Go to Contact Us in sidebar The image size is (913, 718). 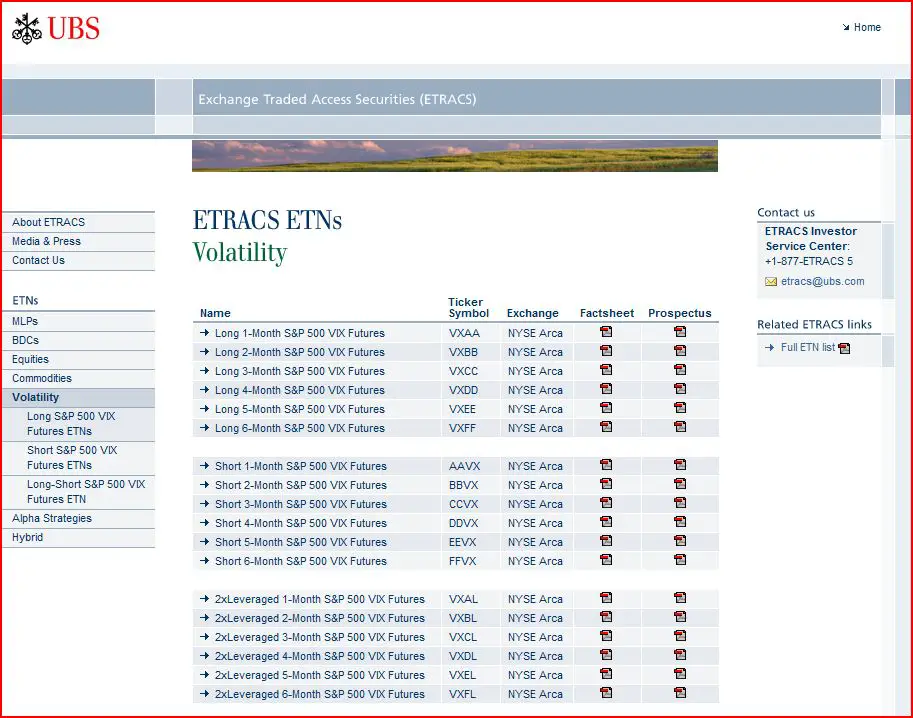79,261
